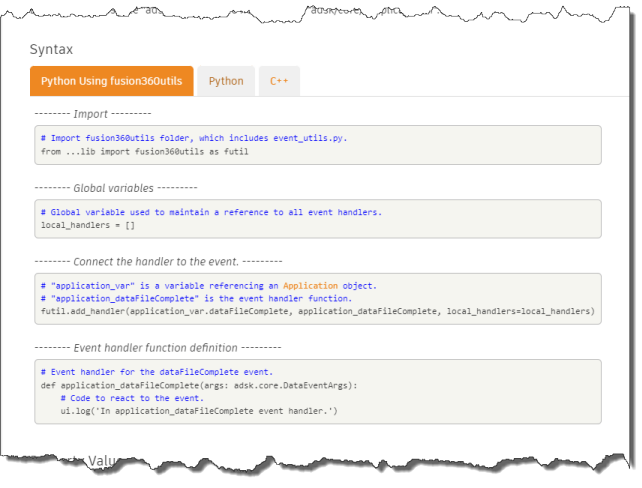Click the 'local_handlers = []' code line
This screenshot has height=488, width=642.
pos(88,225)
